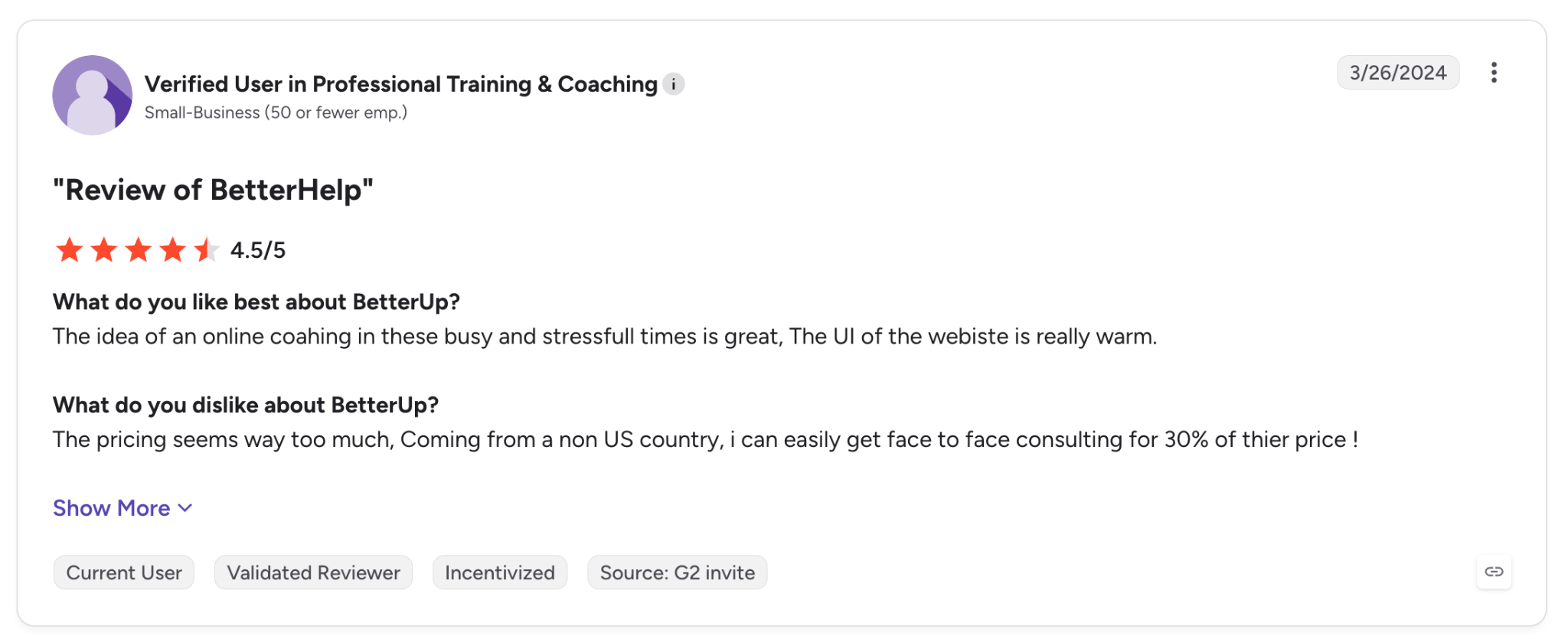Image resolution: width=1568 pixels, height=639 pixels.
Task: Click the purple reviewer avatar
Action: coord(93,95)
